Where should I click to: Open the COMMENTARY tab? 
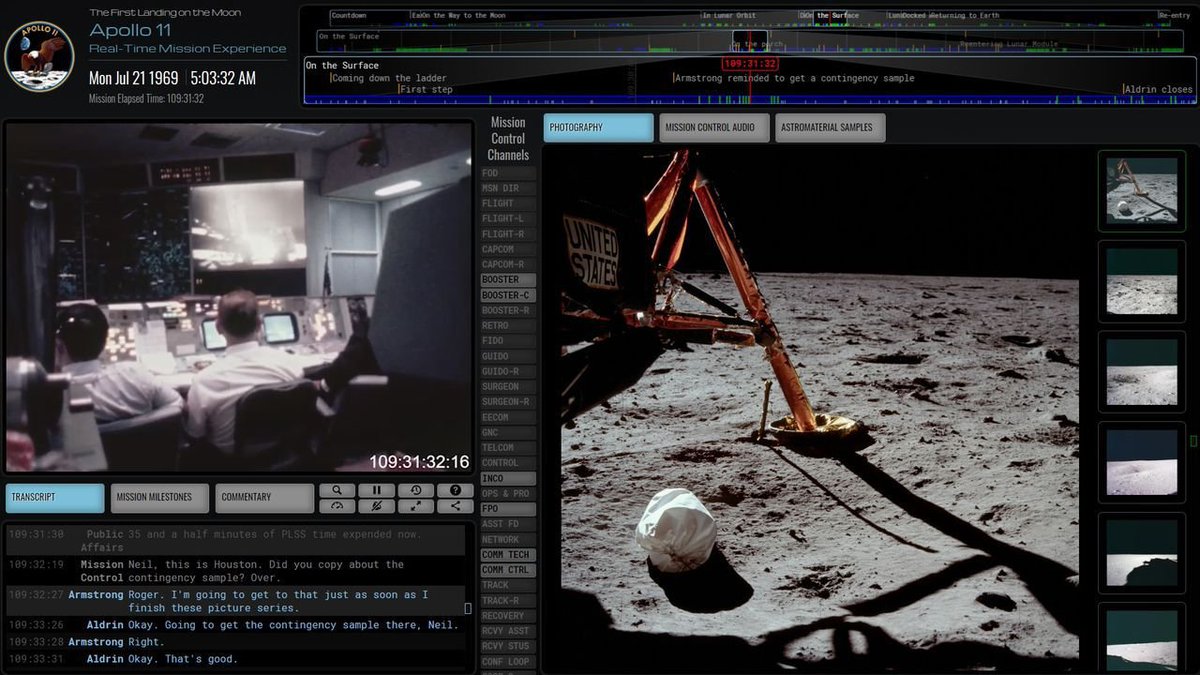click(x=264, y=497)
